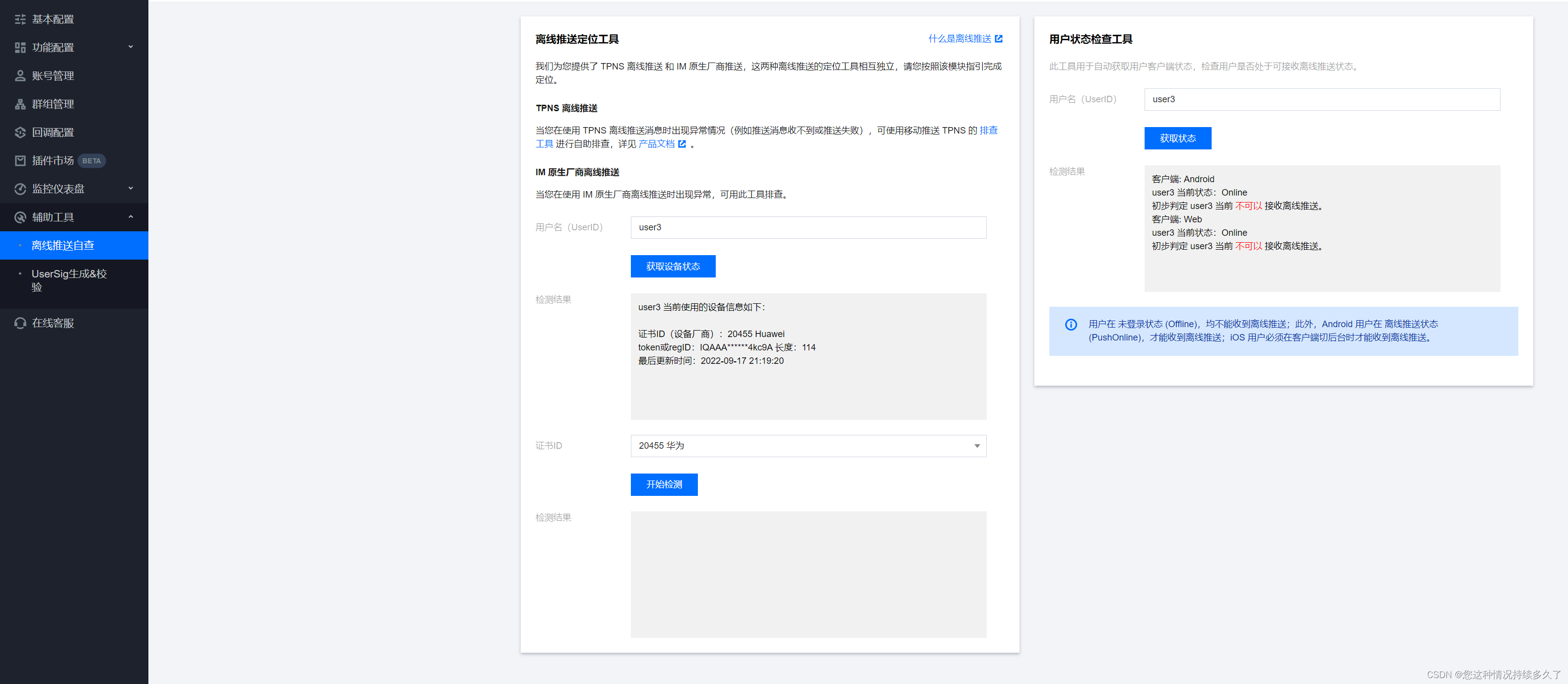
Task: Click the 客户端: Android result line
Action: (x=1183, y=179)
